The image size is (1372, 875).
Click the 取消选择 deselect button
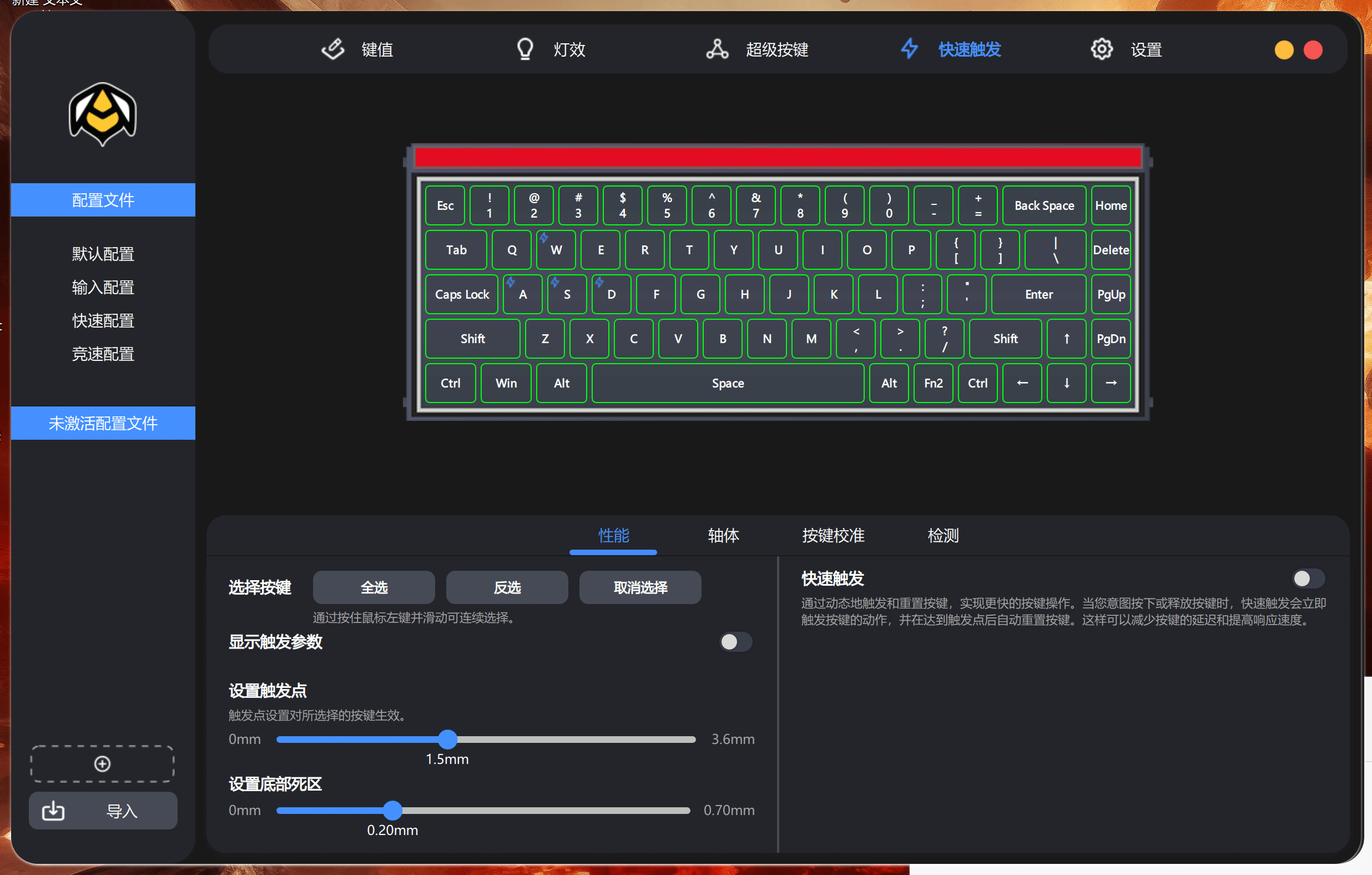(640, 587)
